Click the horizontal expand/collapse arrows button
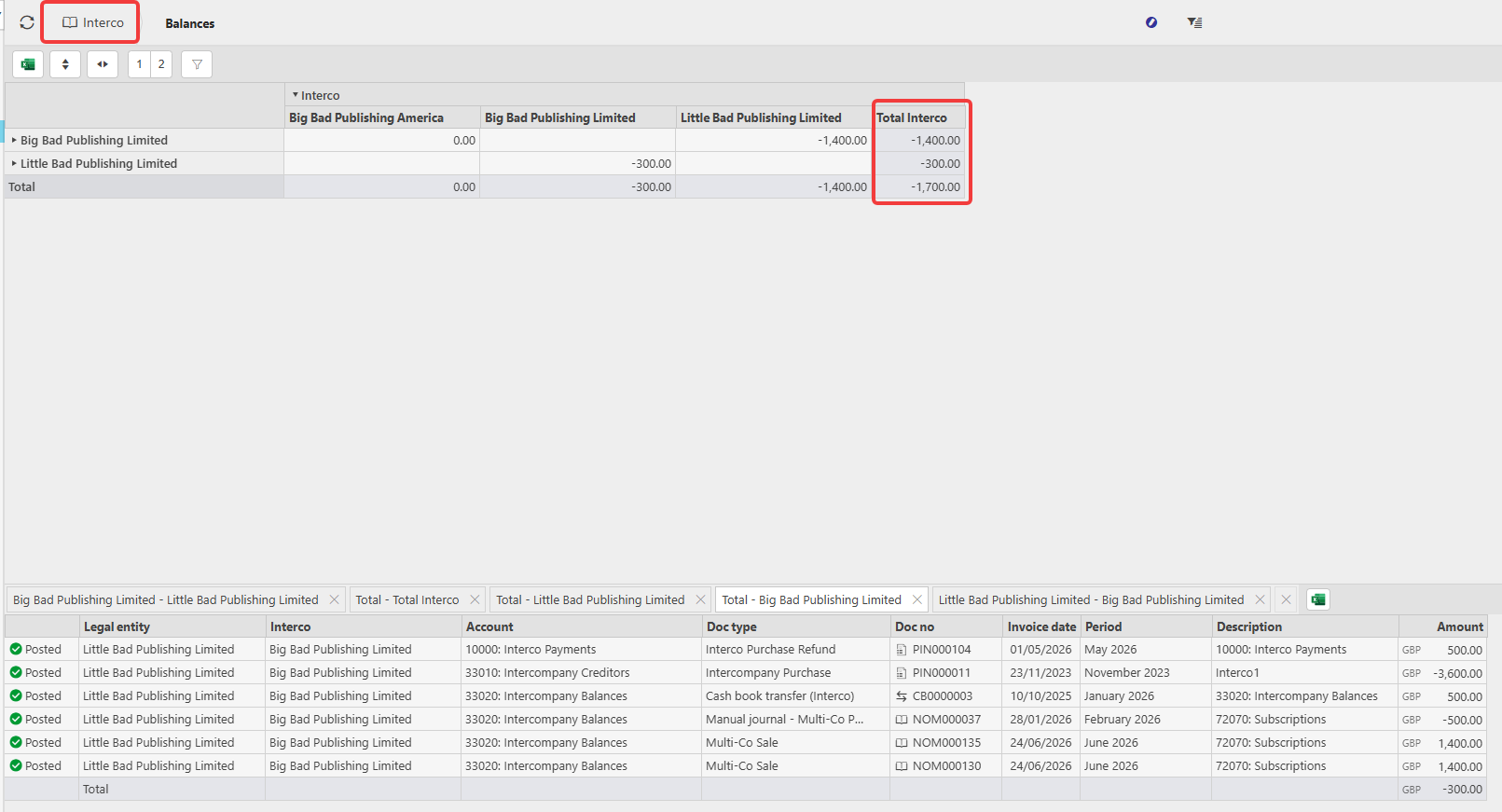This screenshot has width=1502, height=812. [x=103, y=64]
